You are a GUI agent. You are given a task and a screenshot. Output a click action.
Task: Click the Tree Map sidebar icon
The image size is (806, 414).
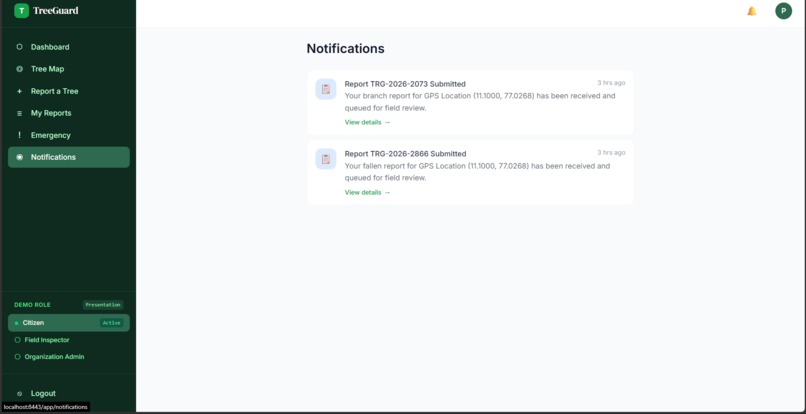(x=20, y=69)
